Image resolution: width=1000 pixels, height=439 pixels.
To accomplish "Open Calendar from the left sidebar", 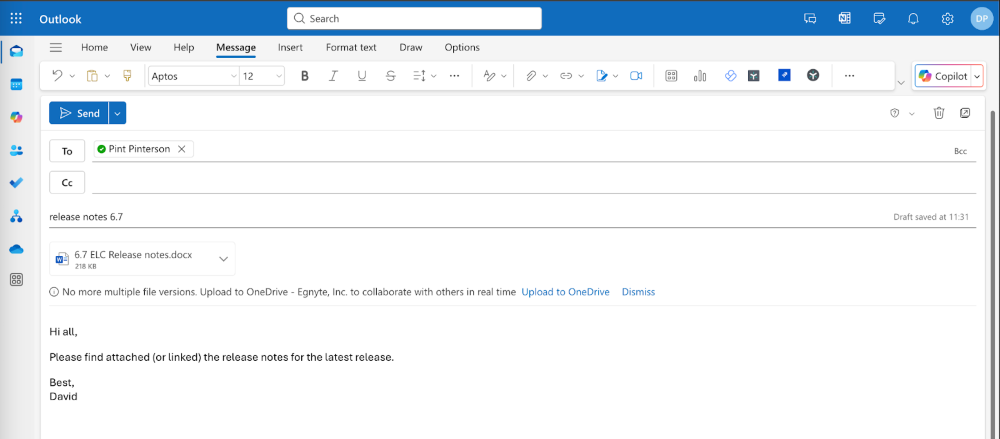I will 16,84.
